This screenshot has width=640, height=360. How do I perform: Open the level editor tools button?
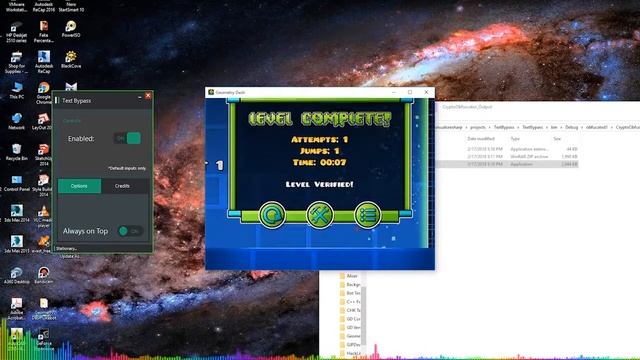pos(320,215)
